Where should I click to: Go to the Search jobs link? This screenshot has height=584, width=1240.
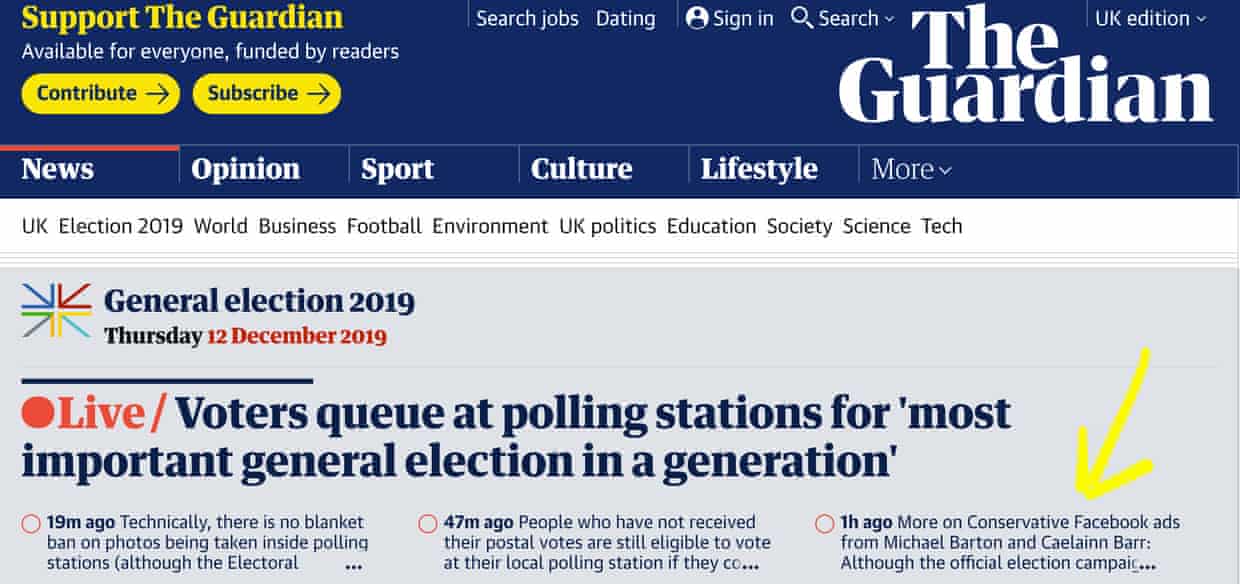[x=527, y=18]
